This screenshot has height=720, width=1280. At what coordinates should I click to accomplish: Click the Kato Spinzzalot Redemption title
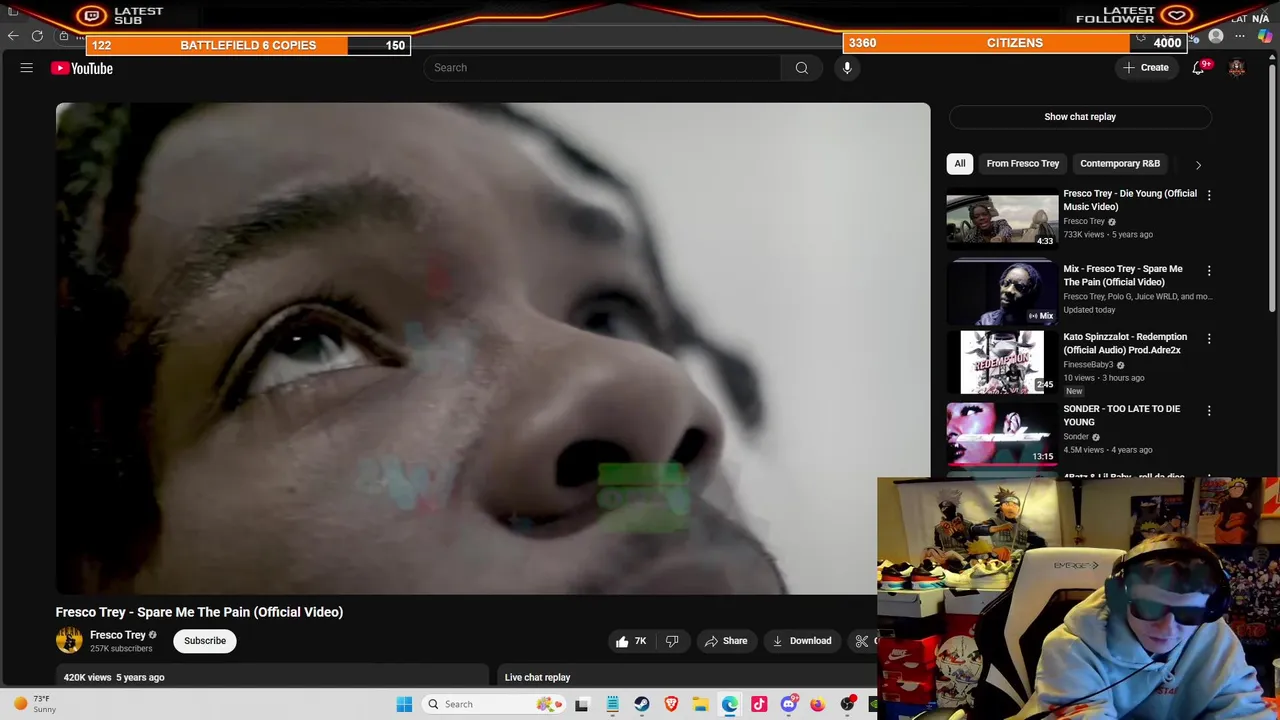[1125, 343]
